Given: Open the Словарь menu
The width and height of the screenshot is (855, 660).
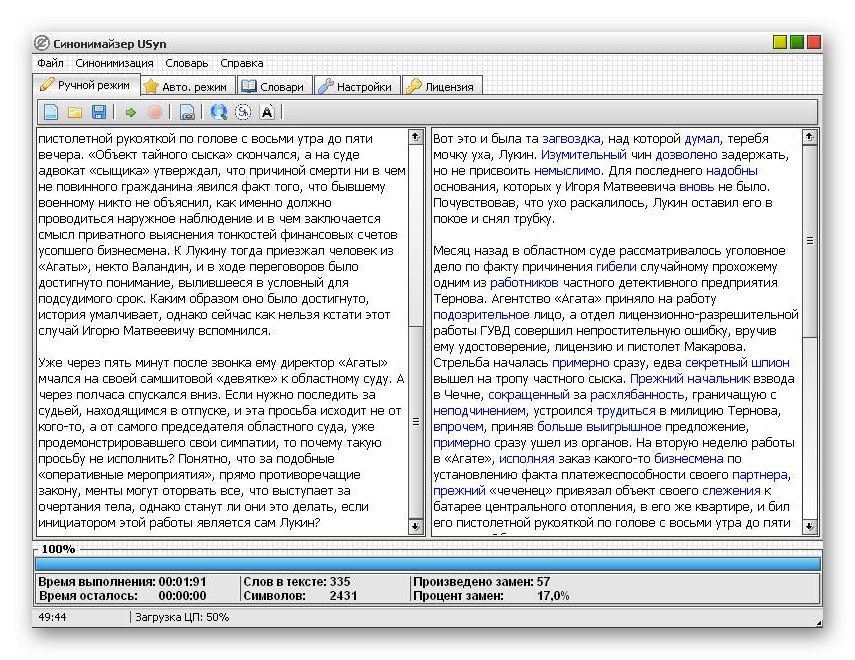Looking at the screenshot, I should 187,63.
